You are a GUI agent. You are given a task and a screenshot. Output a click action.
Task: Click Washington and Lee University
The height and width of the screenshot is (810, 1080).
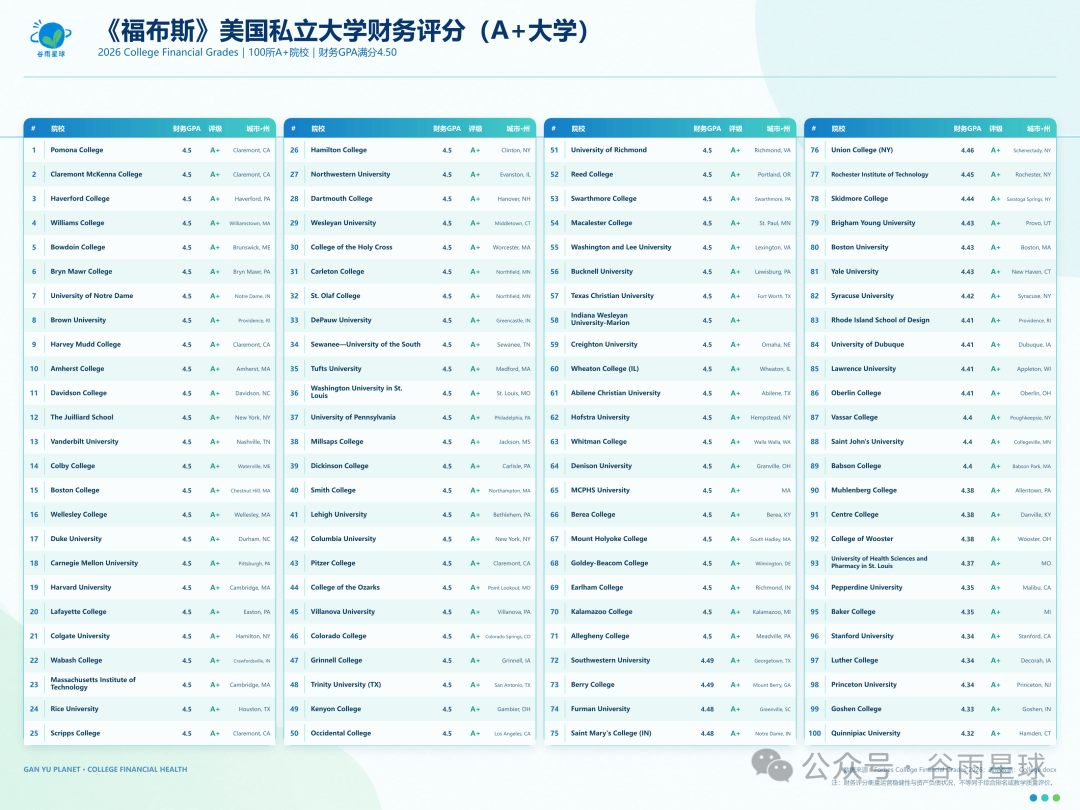pyautogui.click(x=621, y=247)
